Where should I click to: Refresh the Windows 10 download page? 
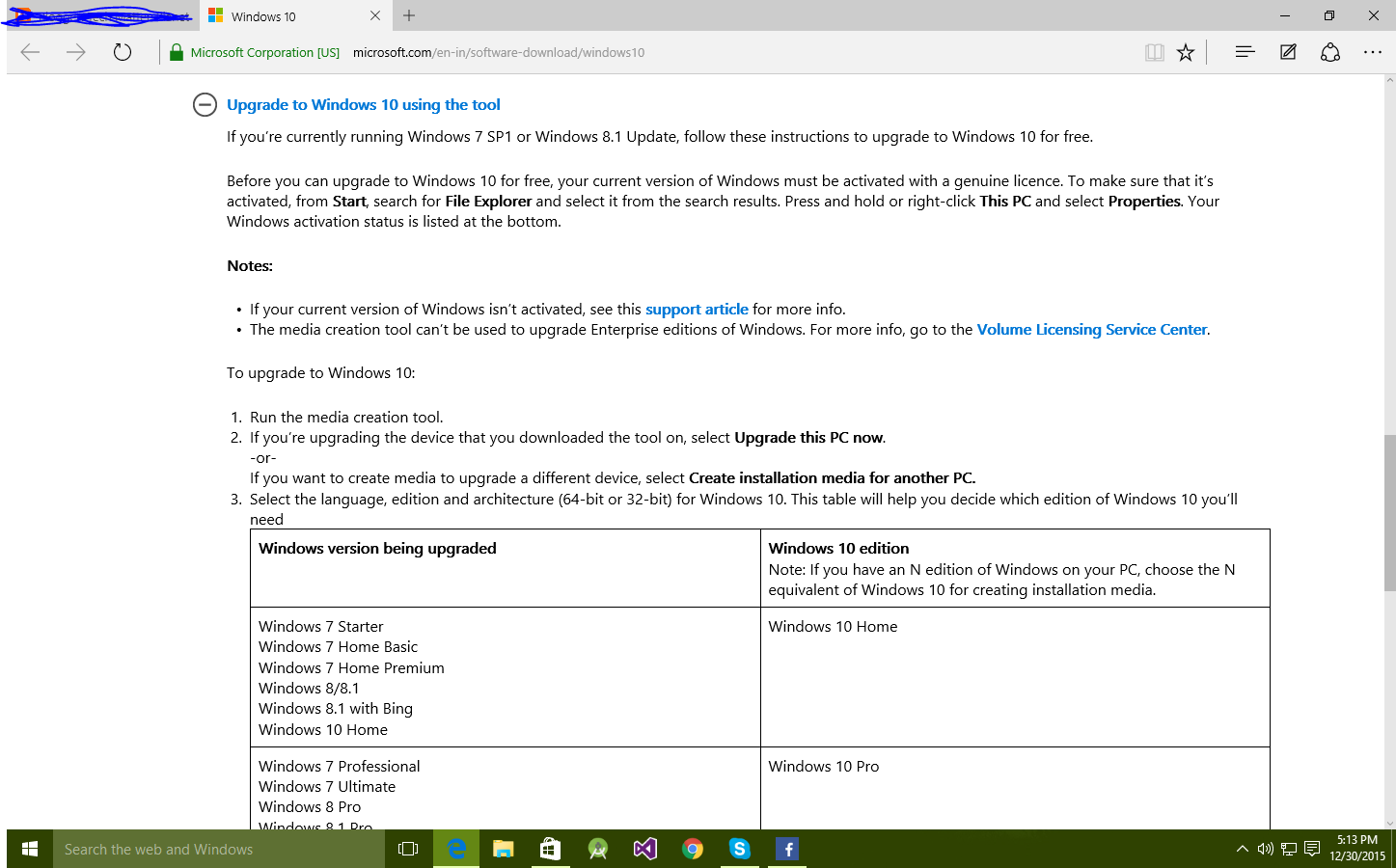click(122, 53)
